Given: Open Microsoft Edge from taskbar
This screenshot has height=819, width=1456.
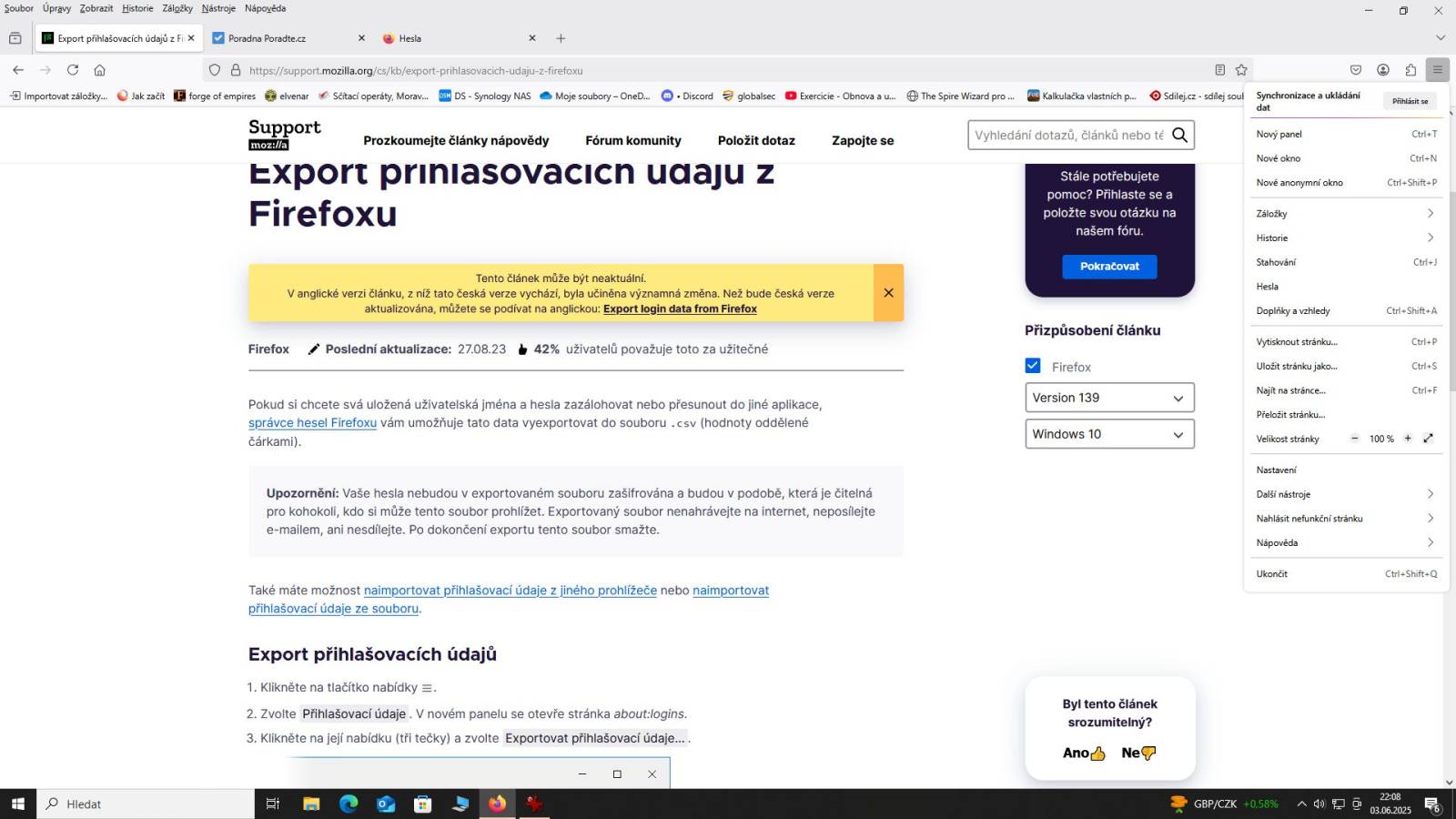Looking at the screenshot, I should coord(349,804).
